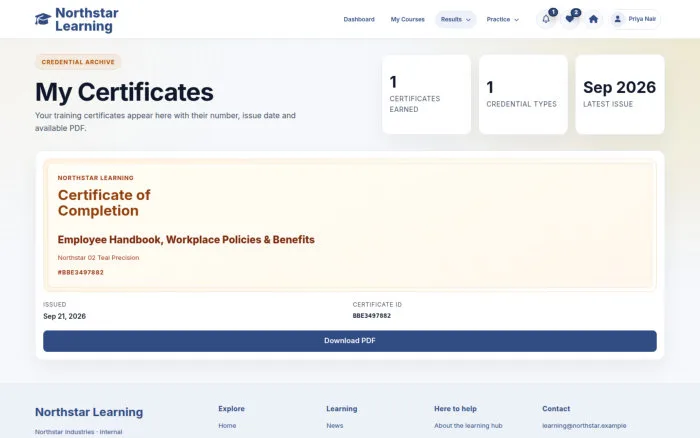Click the Certificate ID value BBE3497882

click(x=371, y=316)
